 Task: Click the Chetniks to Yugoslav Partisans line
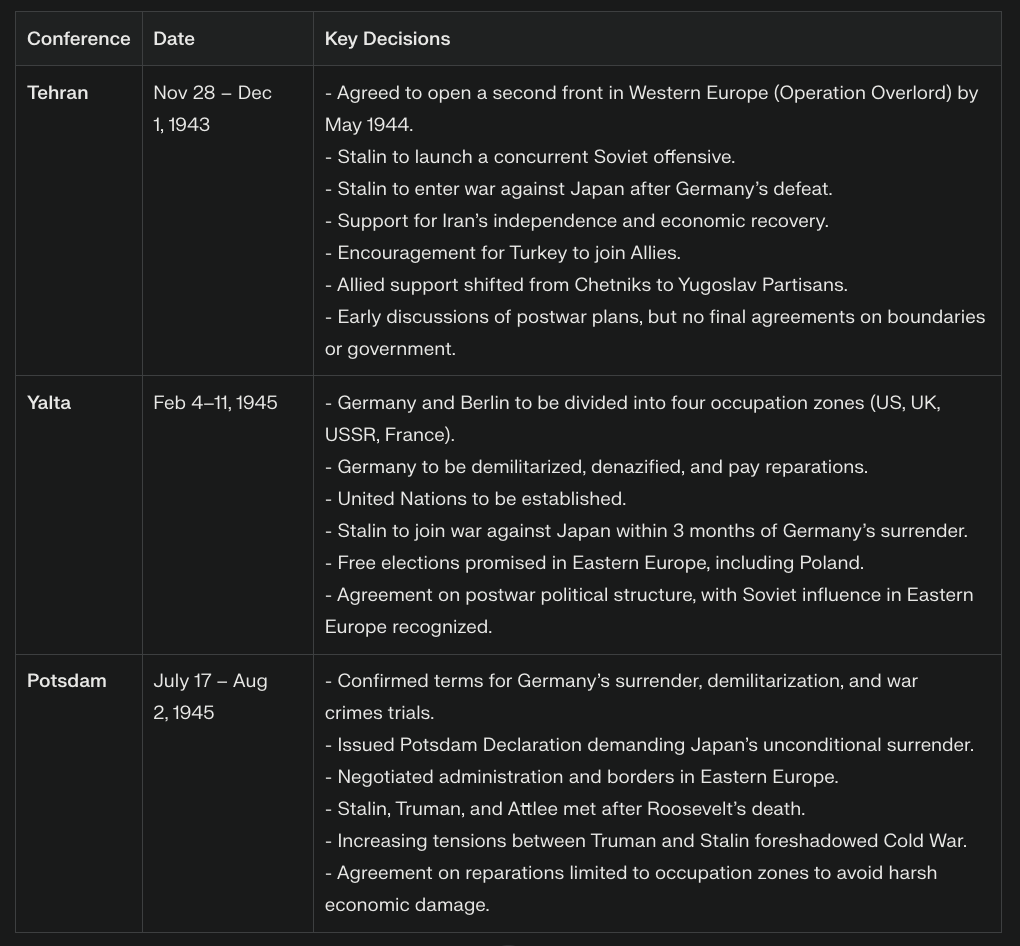point(586,285)
